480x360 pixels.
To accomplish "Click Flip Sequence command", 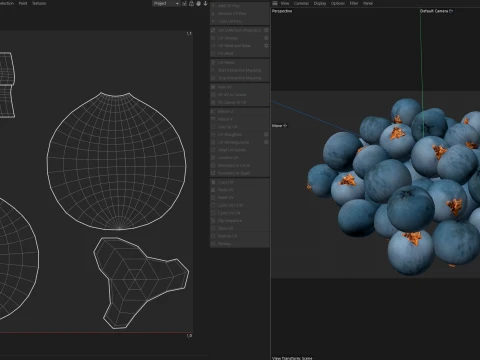I will click(240, 221).
